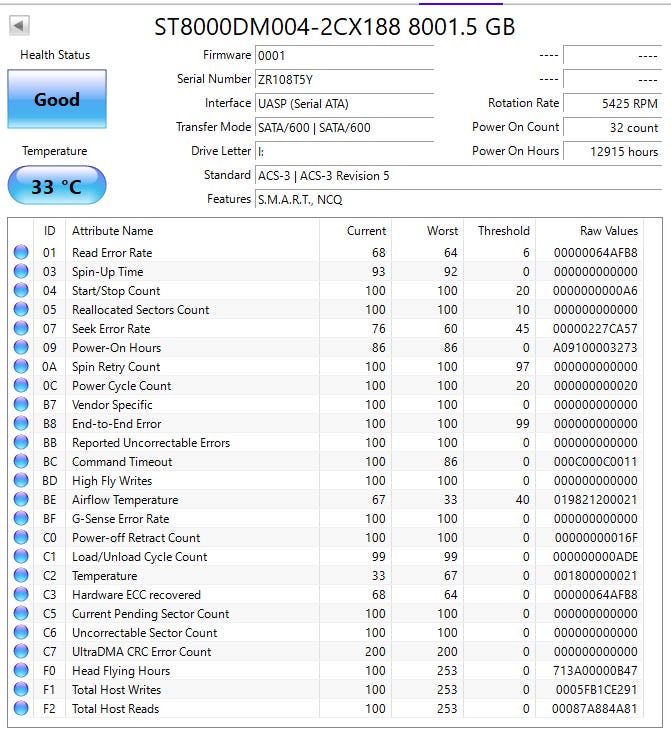Click the status orb for Load/Unload Cycle Count
This screenshot has height=736, width=671.
coord(21,557)
